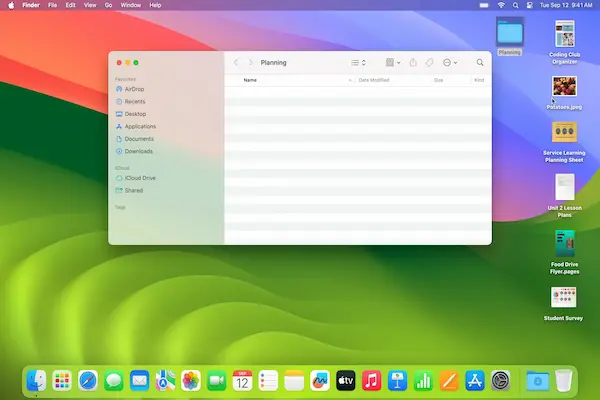
Task: Click the Edit Tags toolbar icon
Action: tap(429, 62)
